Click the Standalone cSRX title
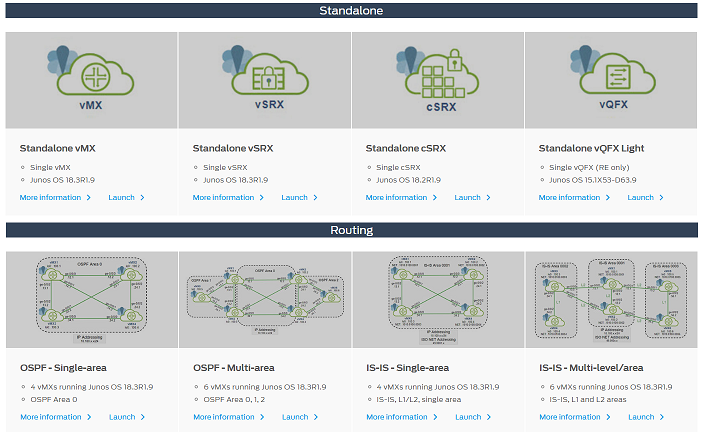 406,148
